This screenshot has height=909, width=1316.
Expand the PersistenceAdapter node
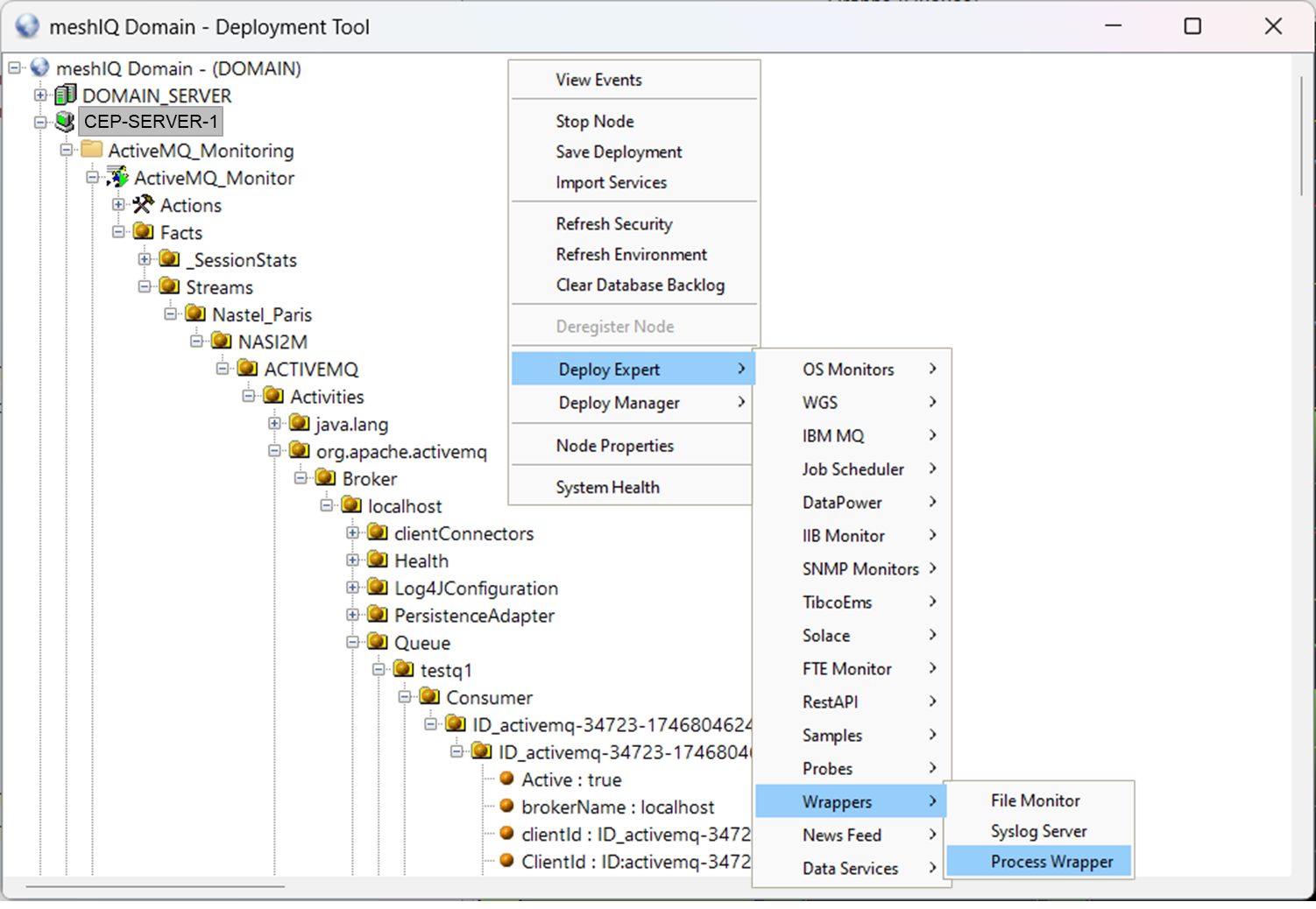coord(352,615)
